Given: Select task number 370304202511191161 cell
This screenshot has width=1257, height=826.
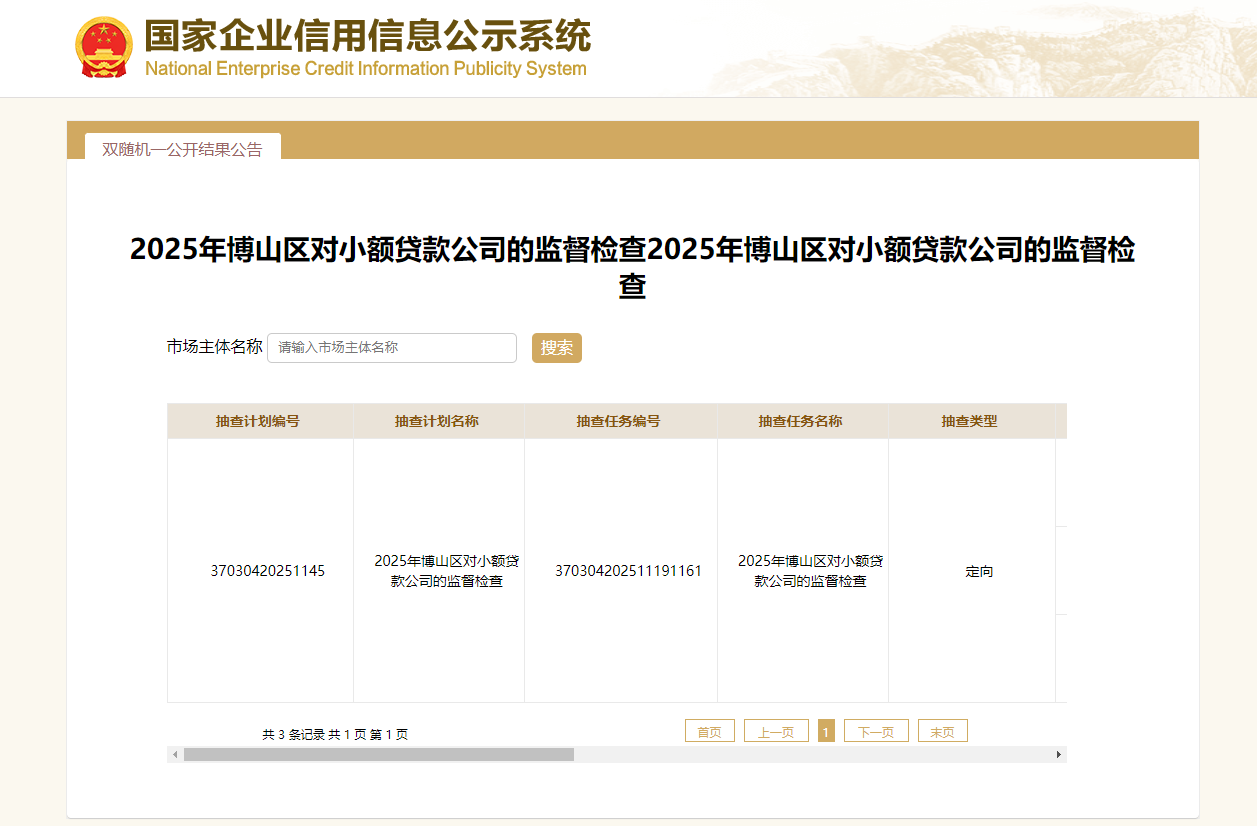Looking at the screenshot, I should point(628,571).
